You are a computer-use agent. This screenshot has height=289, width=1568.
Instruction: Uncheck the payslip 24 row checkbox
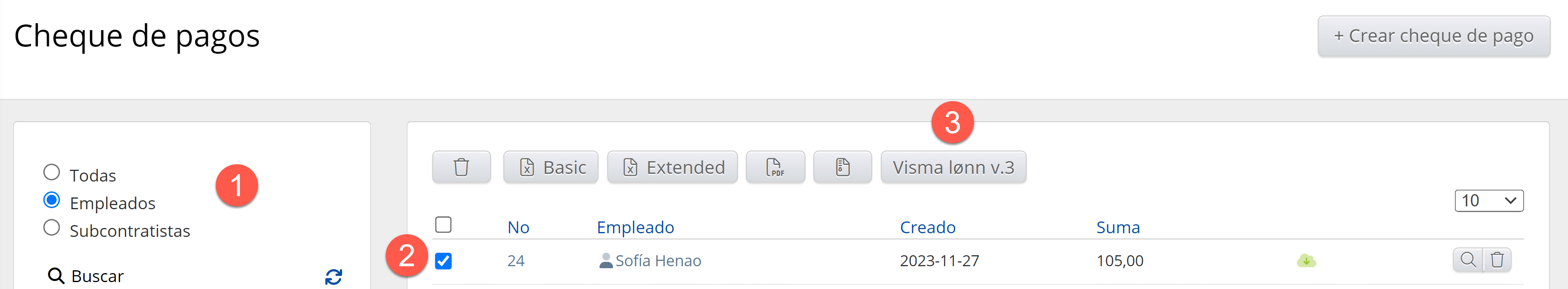pyautogui.click(x=444, y=261)
